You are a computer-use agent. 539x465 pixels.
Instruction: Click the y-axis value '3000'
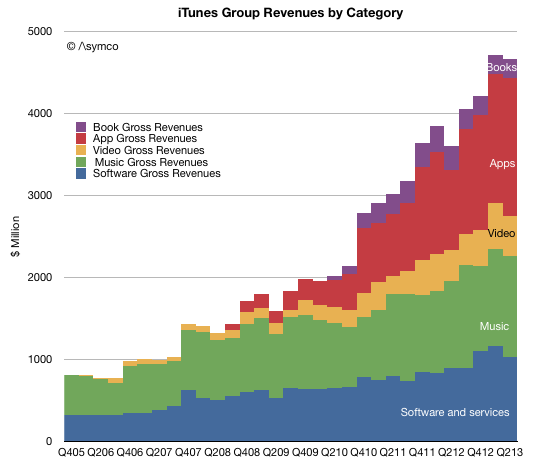click(40, 195)
